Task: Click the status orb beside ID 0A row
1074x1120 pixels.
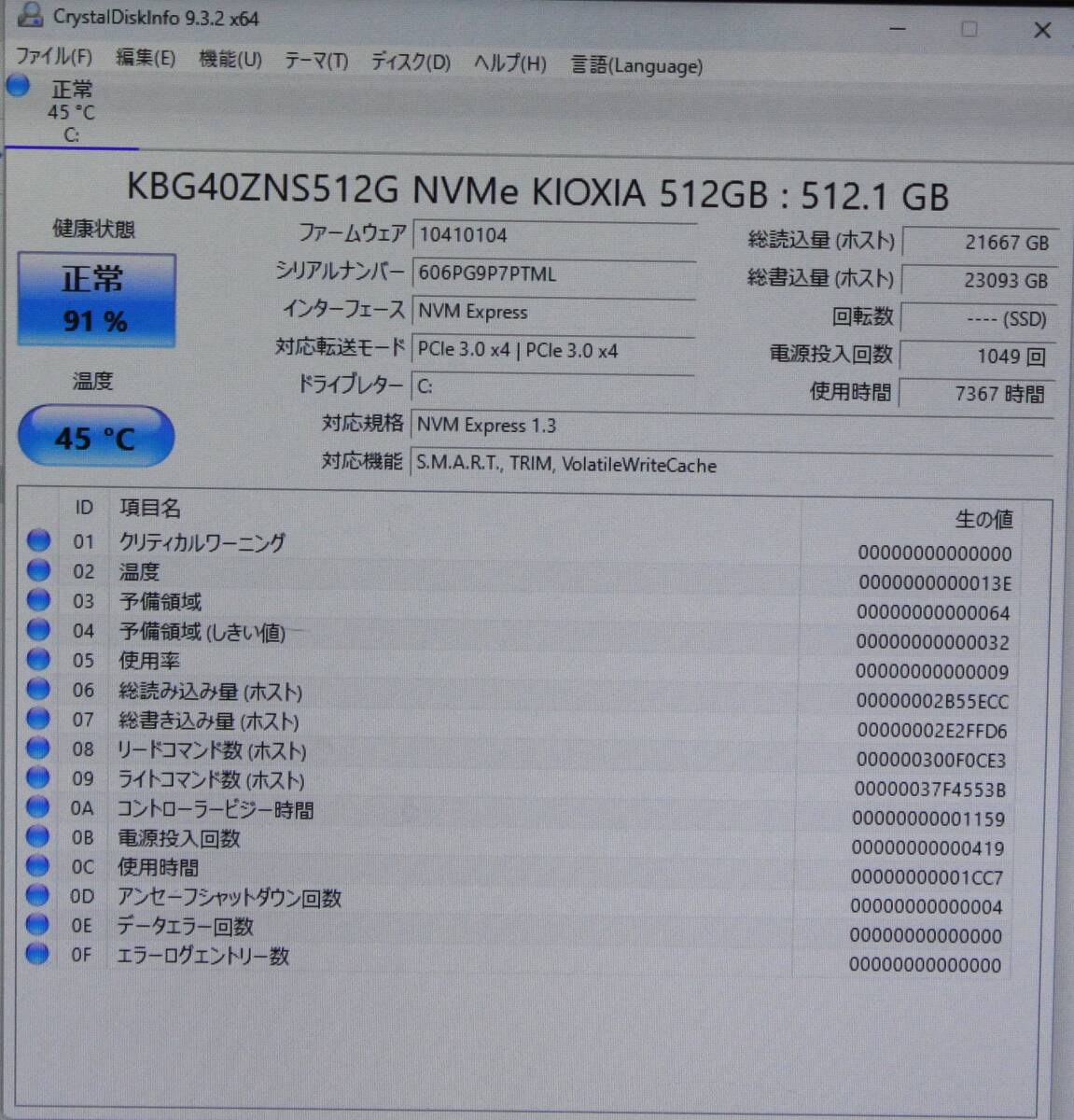Action: 38,807
